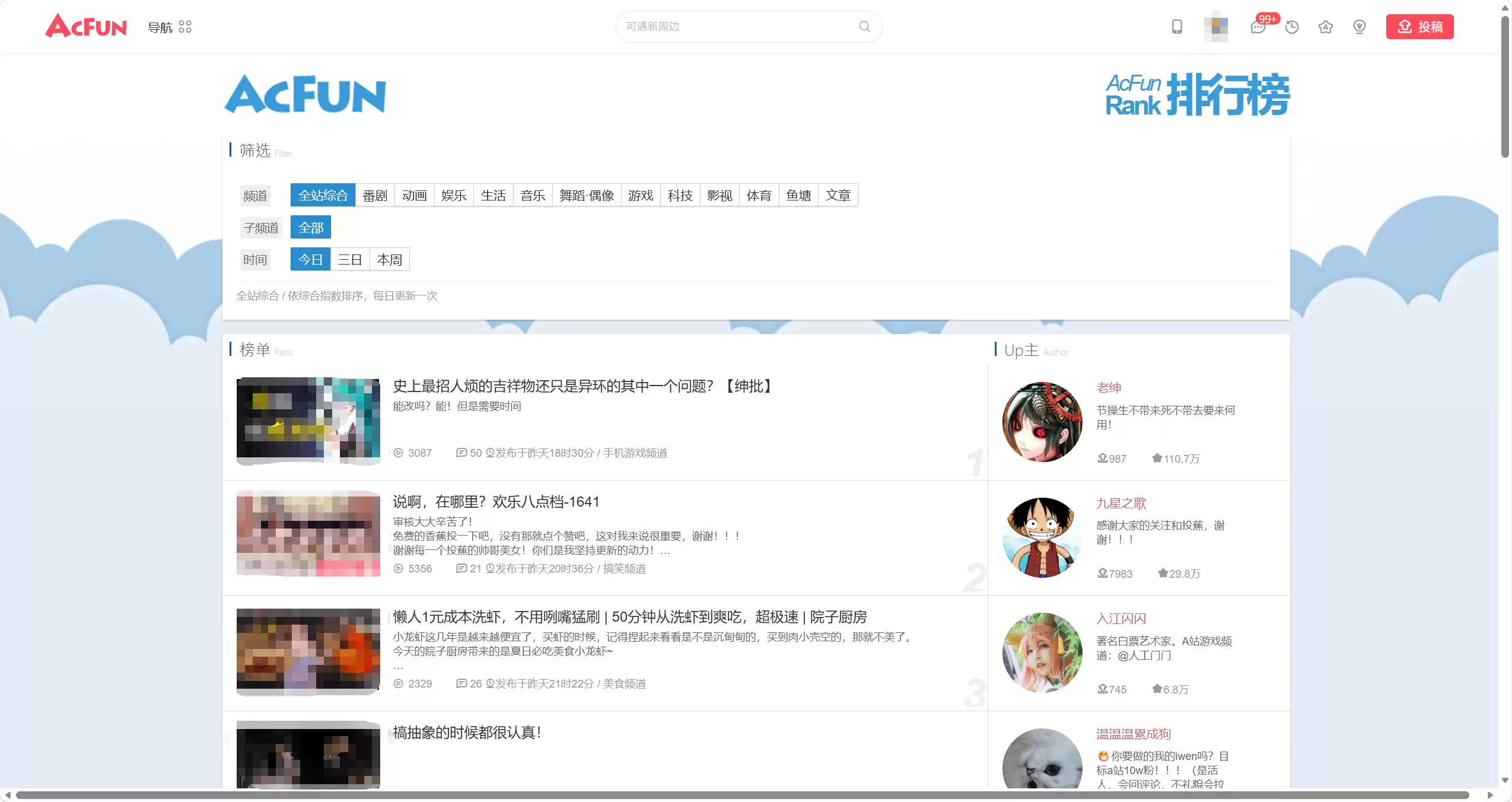
Task: Select 音乐 channel filter
Action: [533, 195]
